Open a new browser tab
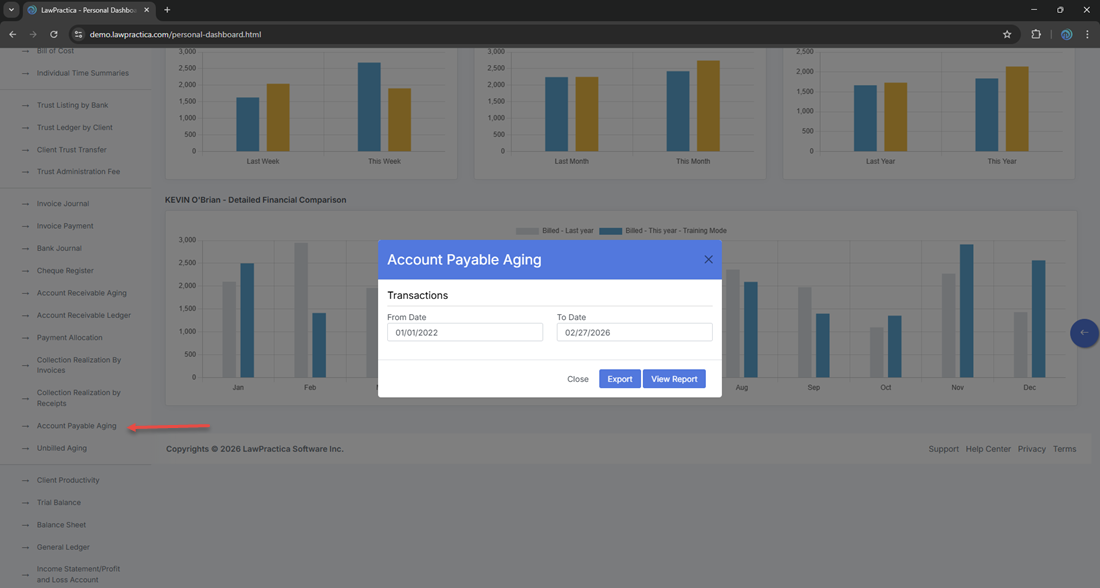The height and width of the screenshot is (588, 1100). click(x=167, y=10)
